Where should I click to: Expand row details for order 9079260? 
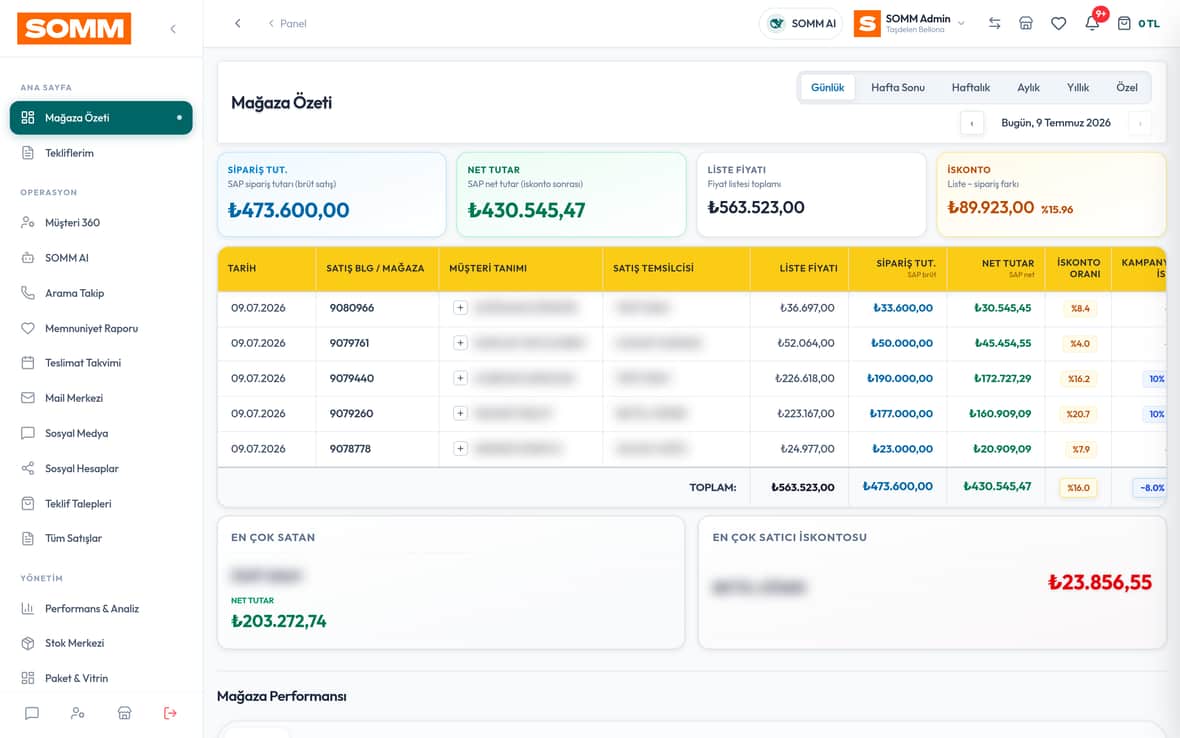coord(460,413)
